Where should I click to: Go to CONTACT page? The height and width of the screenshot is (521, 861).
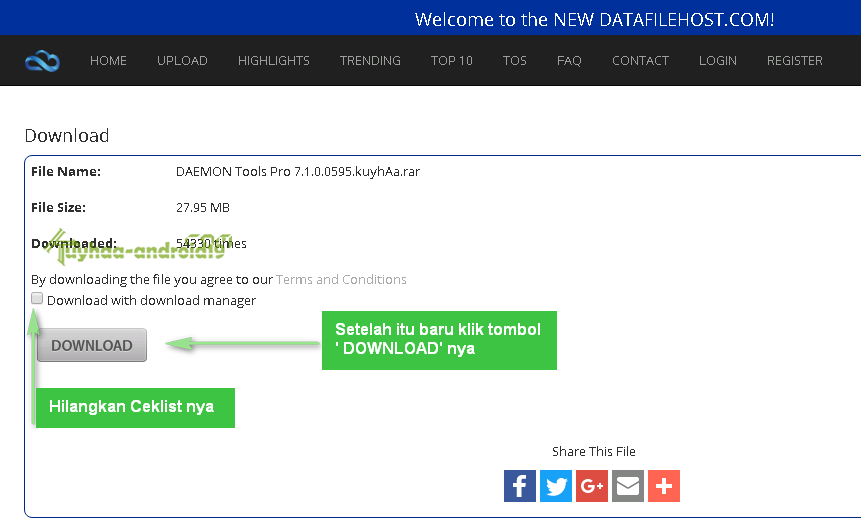(640, 60)
